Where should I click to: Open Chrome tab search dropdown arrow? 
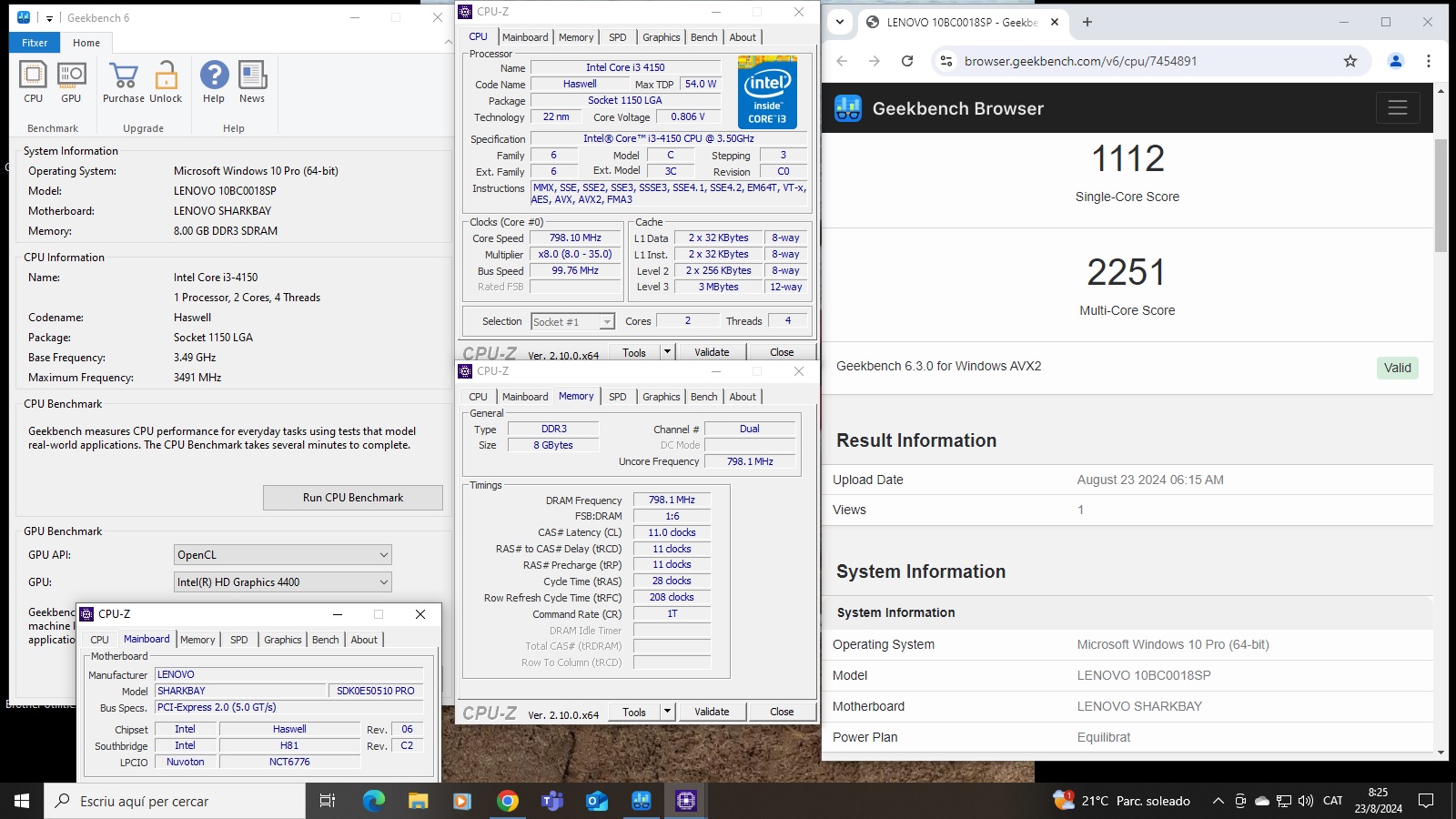(x=840, y=22)
